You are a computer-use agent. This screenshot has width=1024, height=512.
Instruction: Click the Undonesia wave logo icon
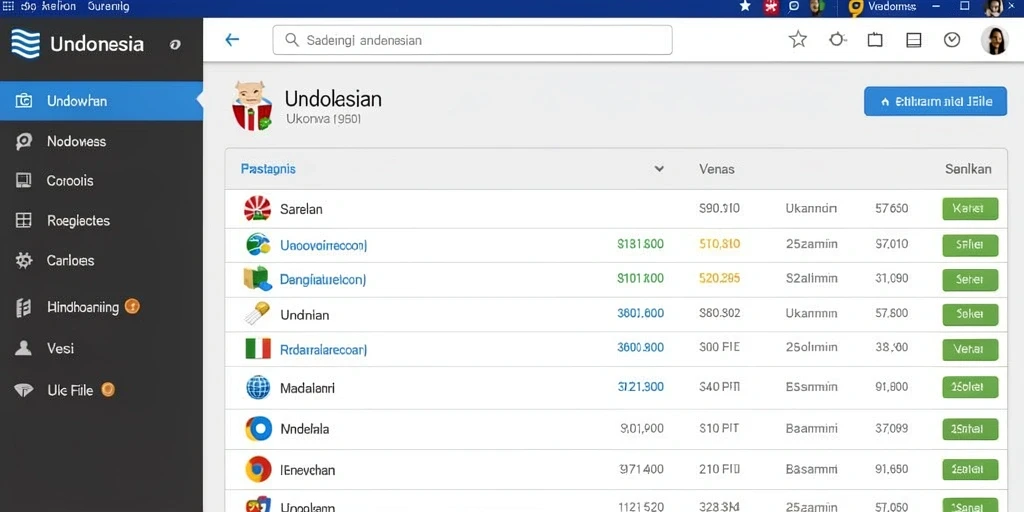(x=25, y=44)
